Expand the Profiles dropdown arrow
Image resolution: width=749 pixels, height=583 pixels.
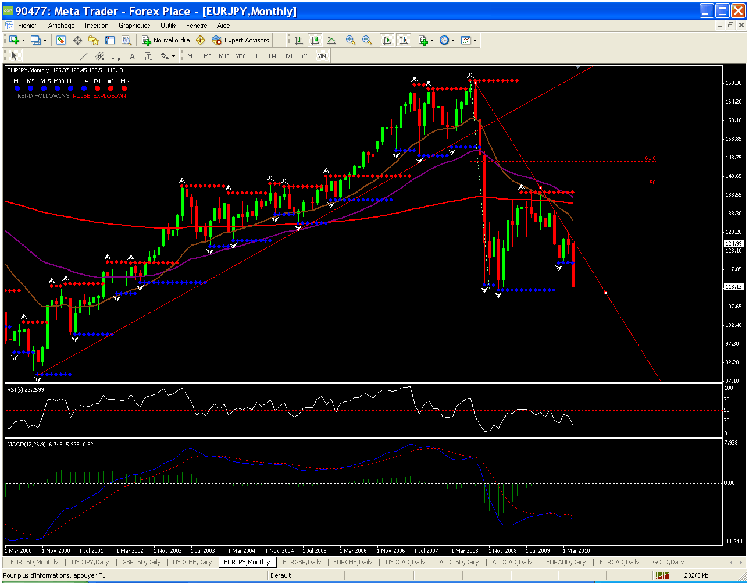45,41
